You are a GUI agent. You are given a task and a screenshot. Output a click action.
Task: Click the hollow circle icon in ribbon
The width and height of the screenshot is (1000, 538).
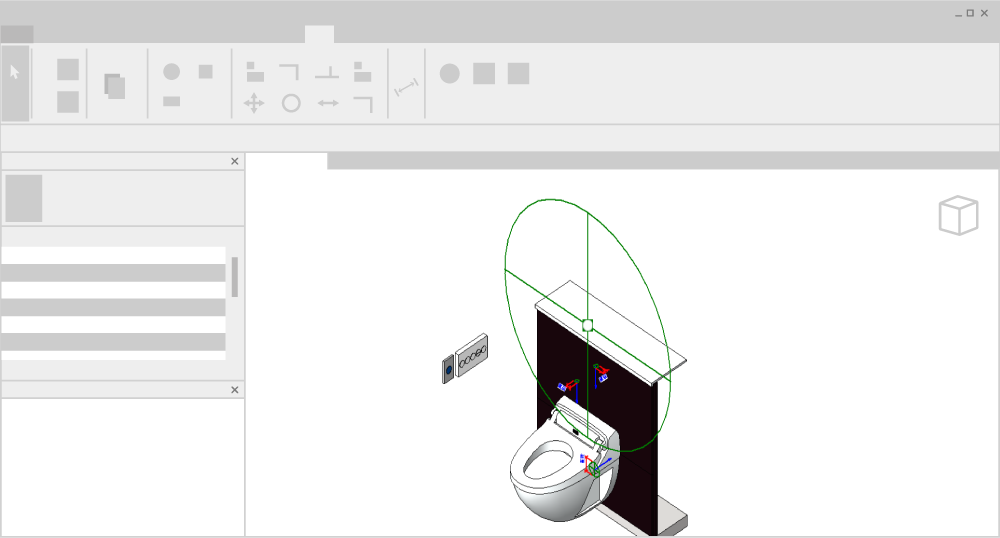click(291, 103)
